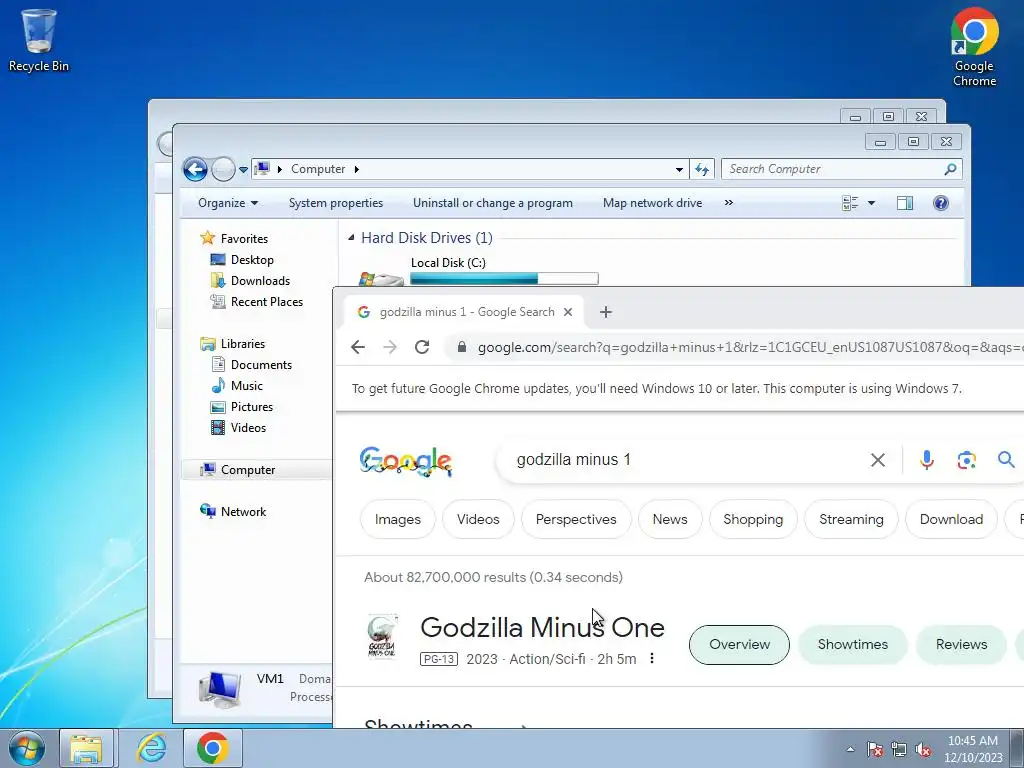Select Network in the navigation pane
Screen dimensions: 1024x768
(x=243, y=511)
